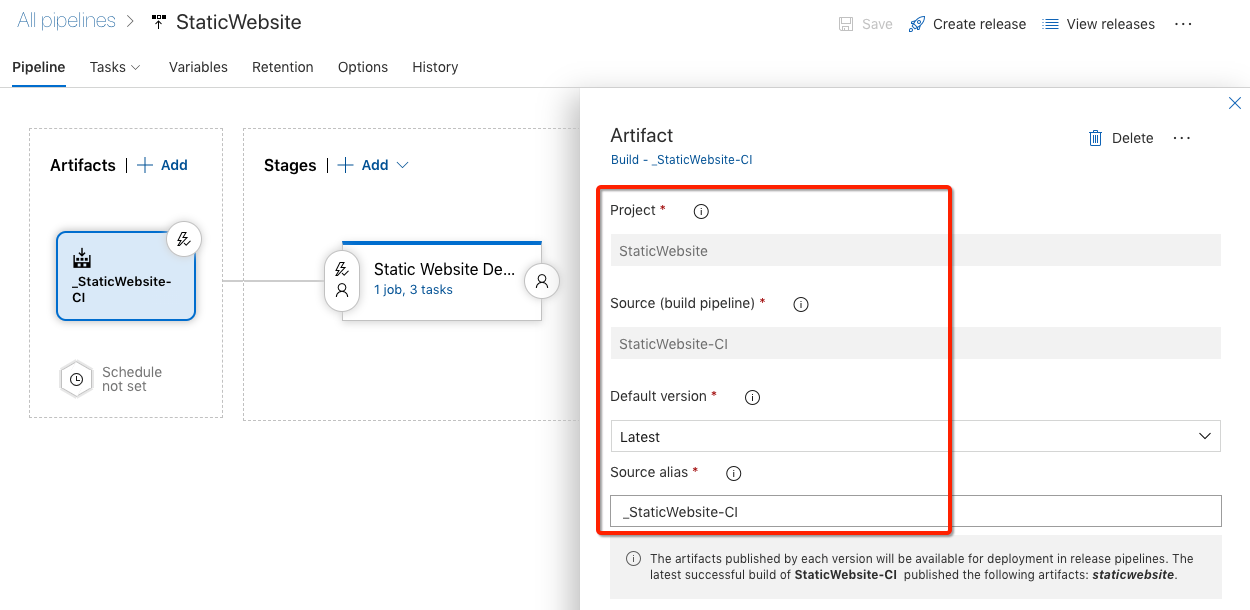Expand the Default version dropdown

(x=1204, y=437)
